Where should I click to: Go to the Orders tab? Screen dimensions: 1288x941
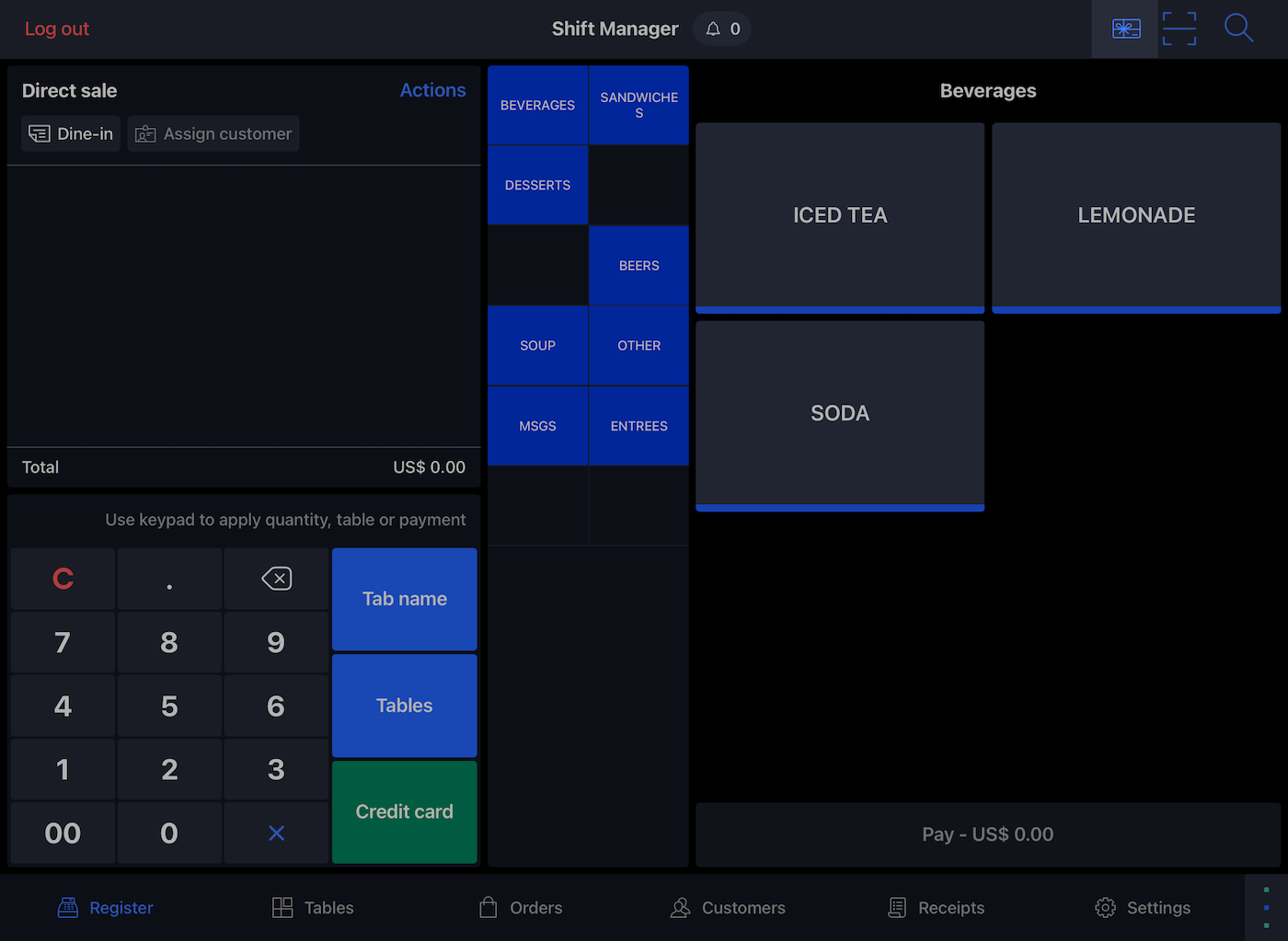click(x=521, y=908)
